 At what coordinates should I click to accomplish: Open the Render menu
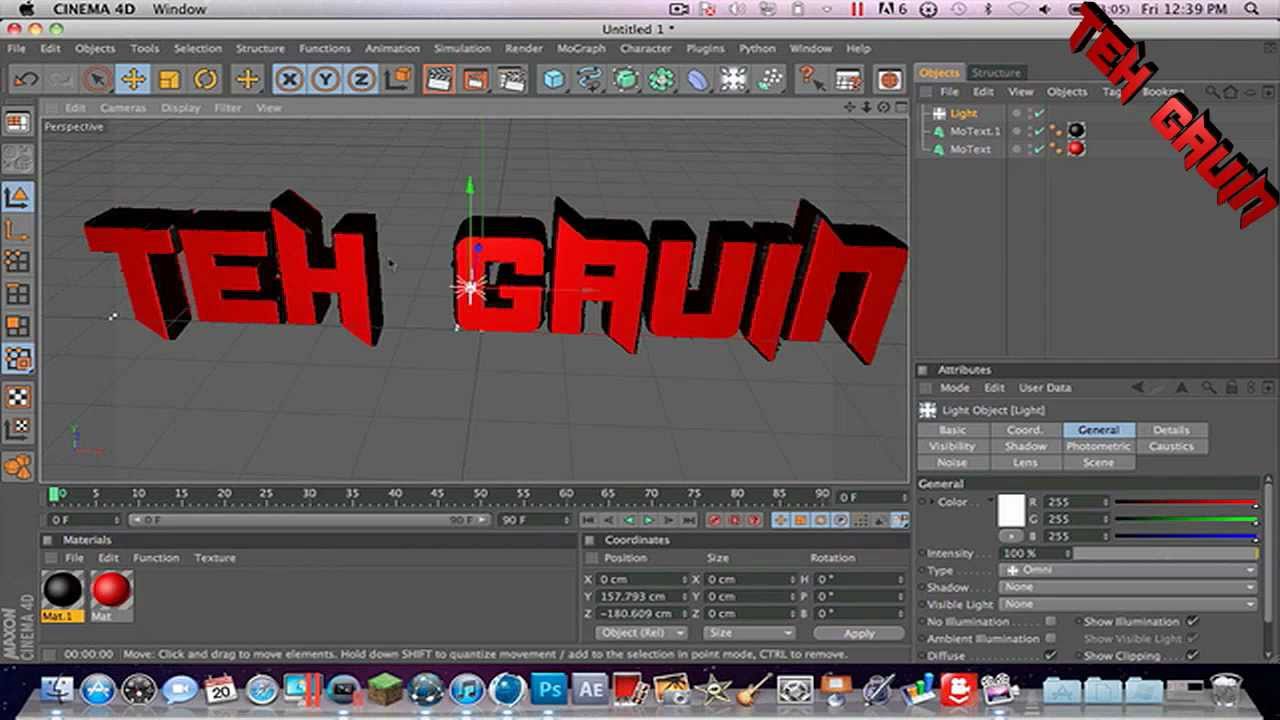pyautogui.click(x=523, y=48)
